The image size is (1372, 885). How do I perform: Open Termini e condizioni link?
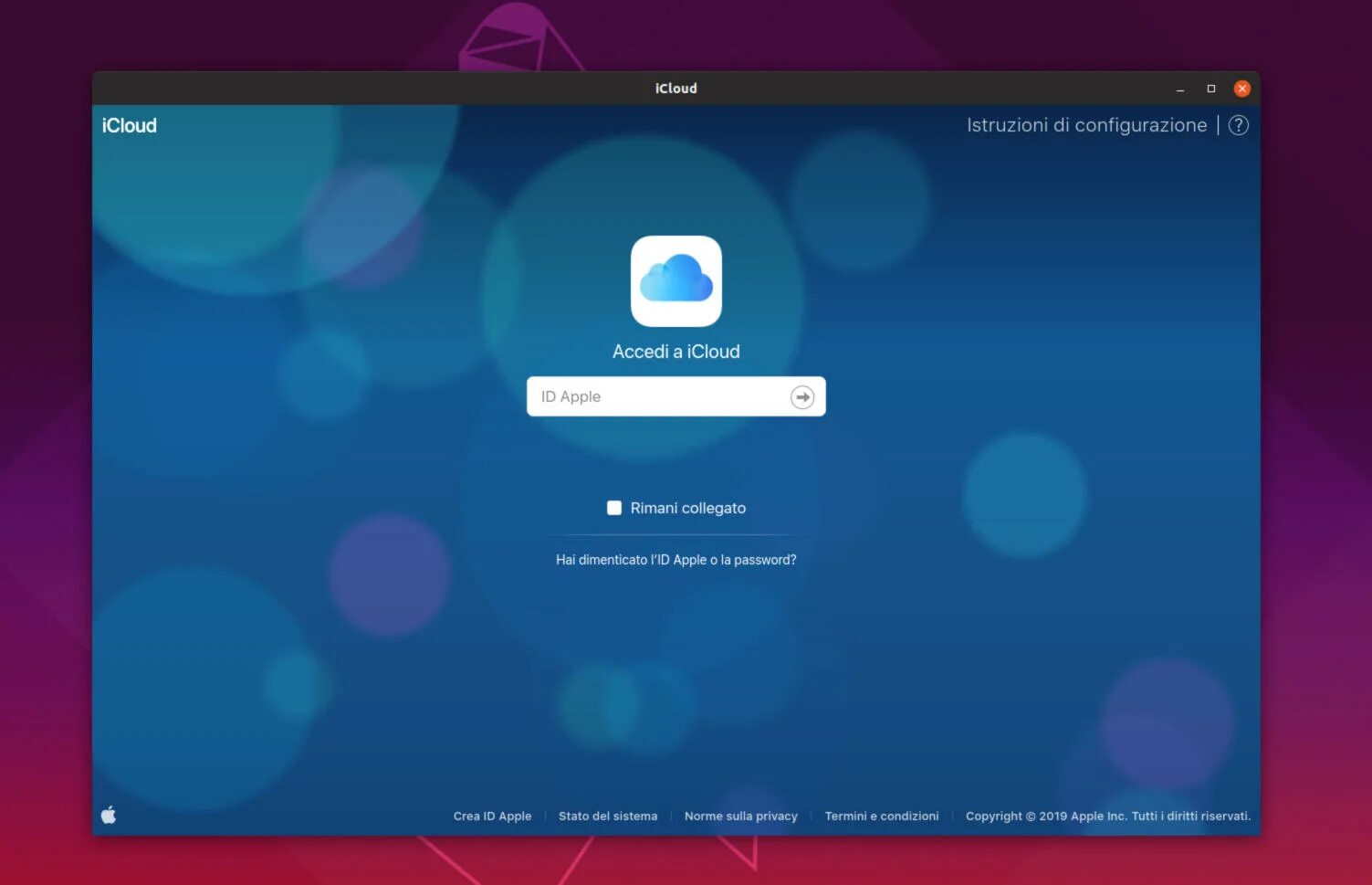(x=882, y=816)
